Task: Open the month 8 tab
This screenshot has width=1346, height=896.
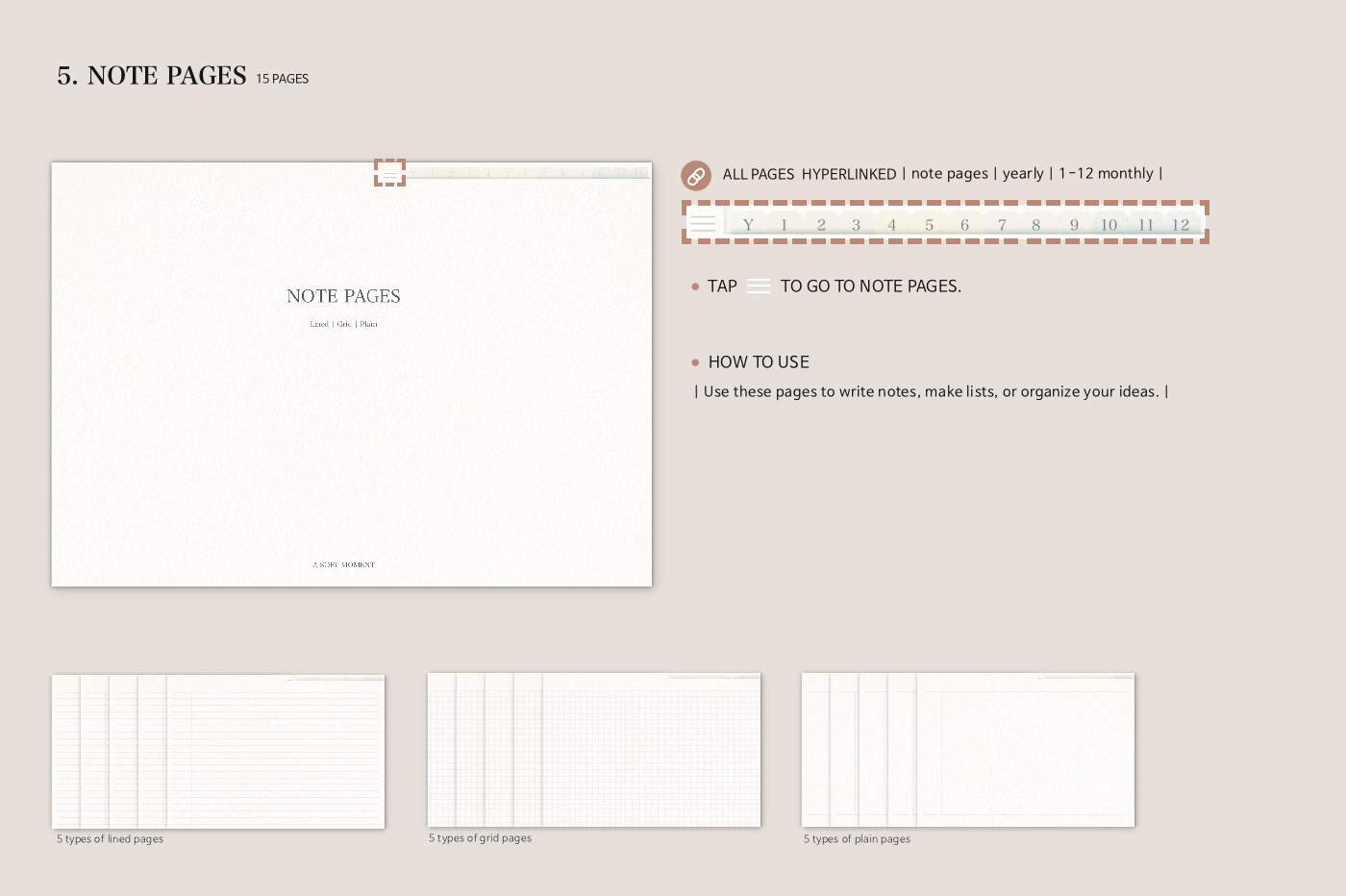Action: point(1035,225)
